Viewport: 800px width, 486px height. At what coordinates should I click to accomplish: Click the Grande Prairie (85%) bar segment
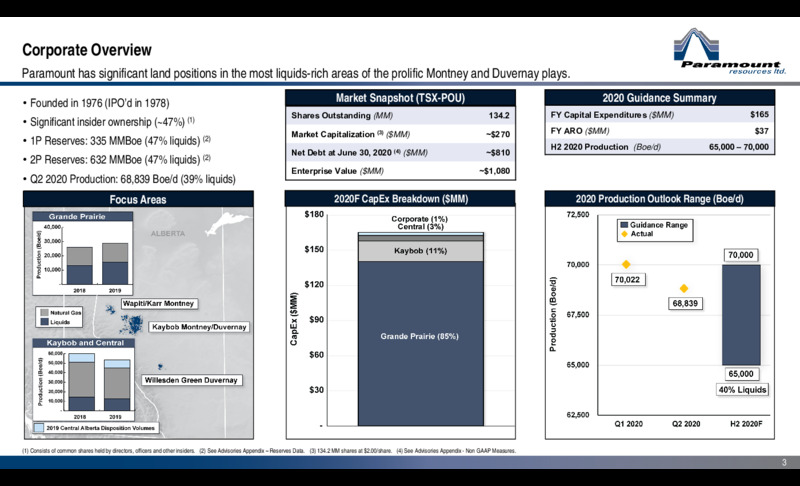420,343
